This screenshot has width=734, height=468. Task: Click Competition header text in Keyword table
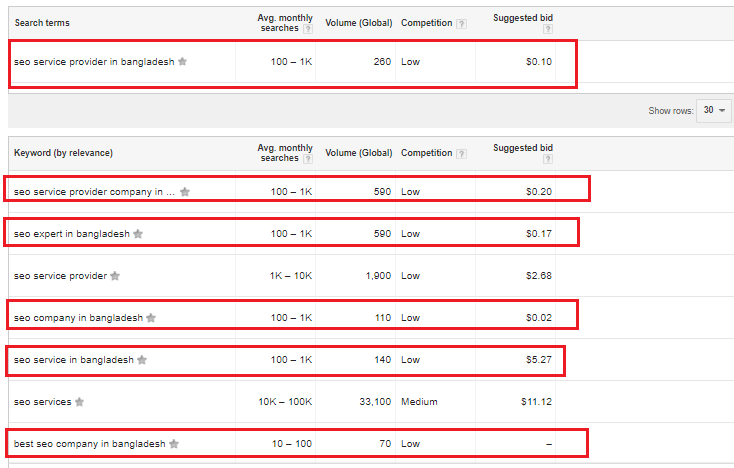(426, 153)
